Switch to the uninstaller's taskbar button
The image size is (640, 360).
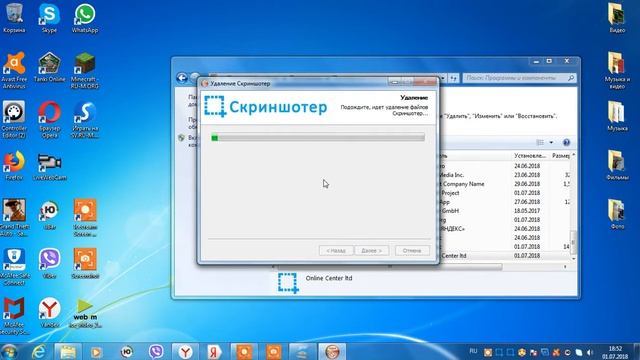click(x=332, y=351)
